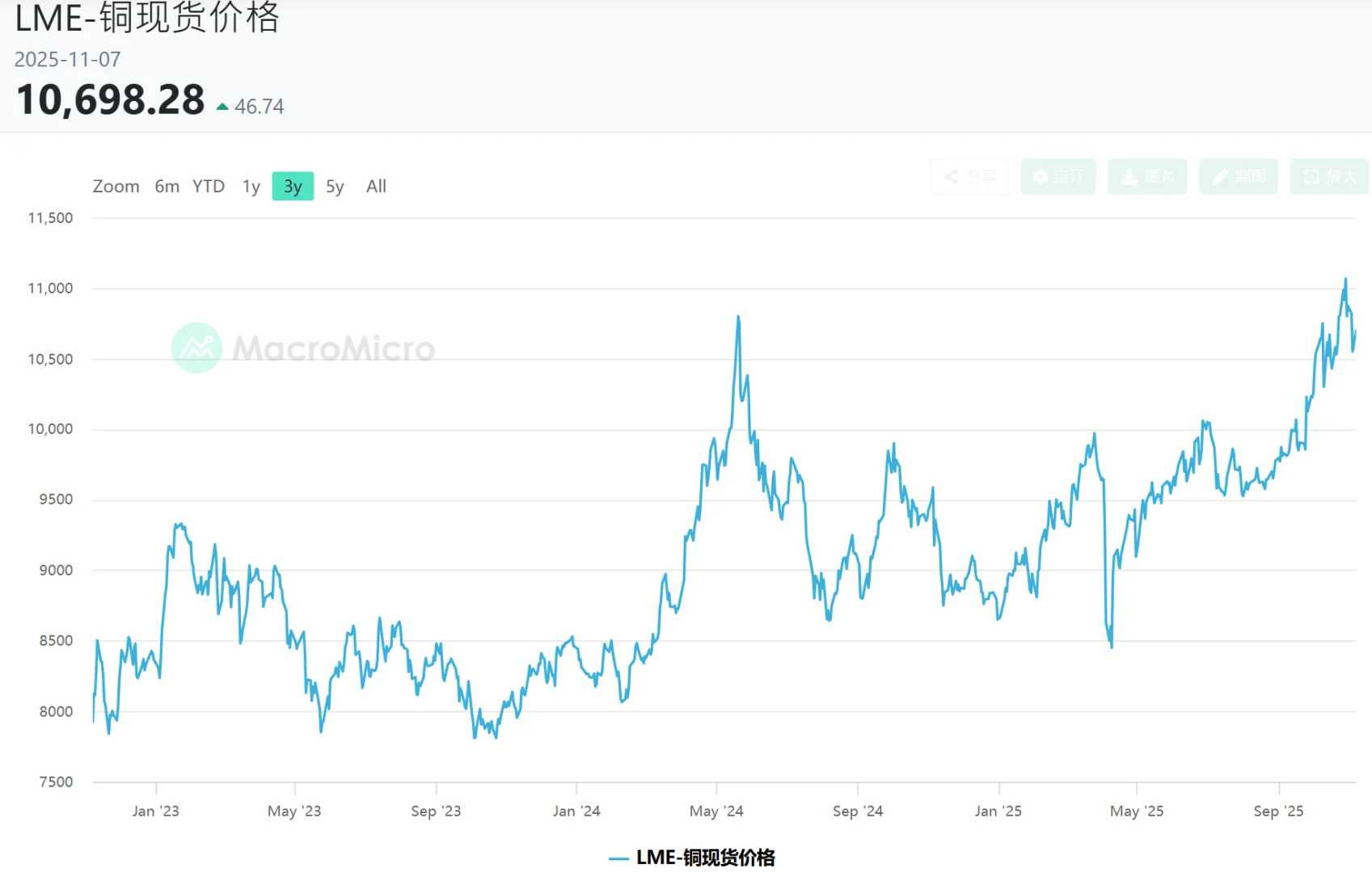Screen dimensions: 1372x873
Task: Open the 制图 pencil drawing tool
Action: [x=1238, y=176]
